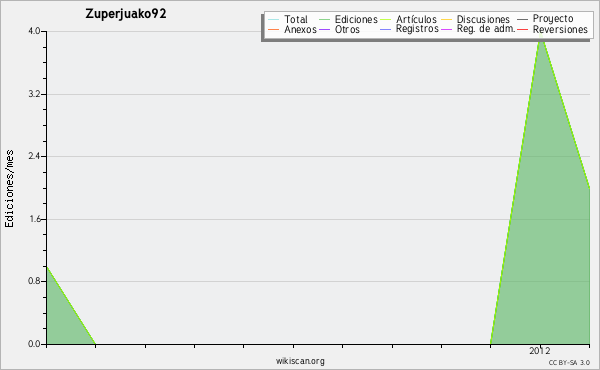The height and width of the screenshot is (370, 600).
Task: Click the Ediciones/mes y-axis title
Action: [x=9, y=189]
